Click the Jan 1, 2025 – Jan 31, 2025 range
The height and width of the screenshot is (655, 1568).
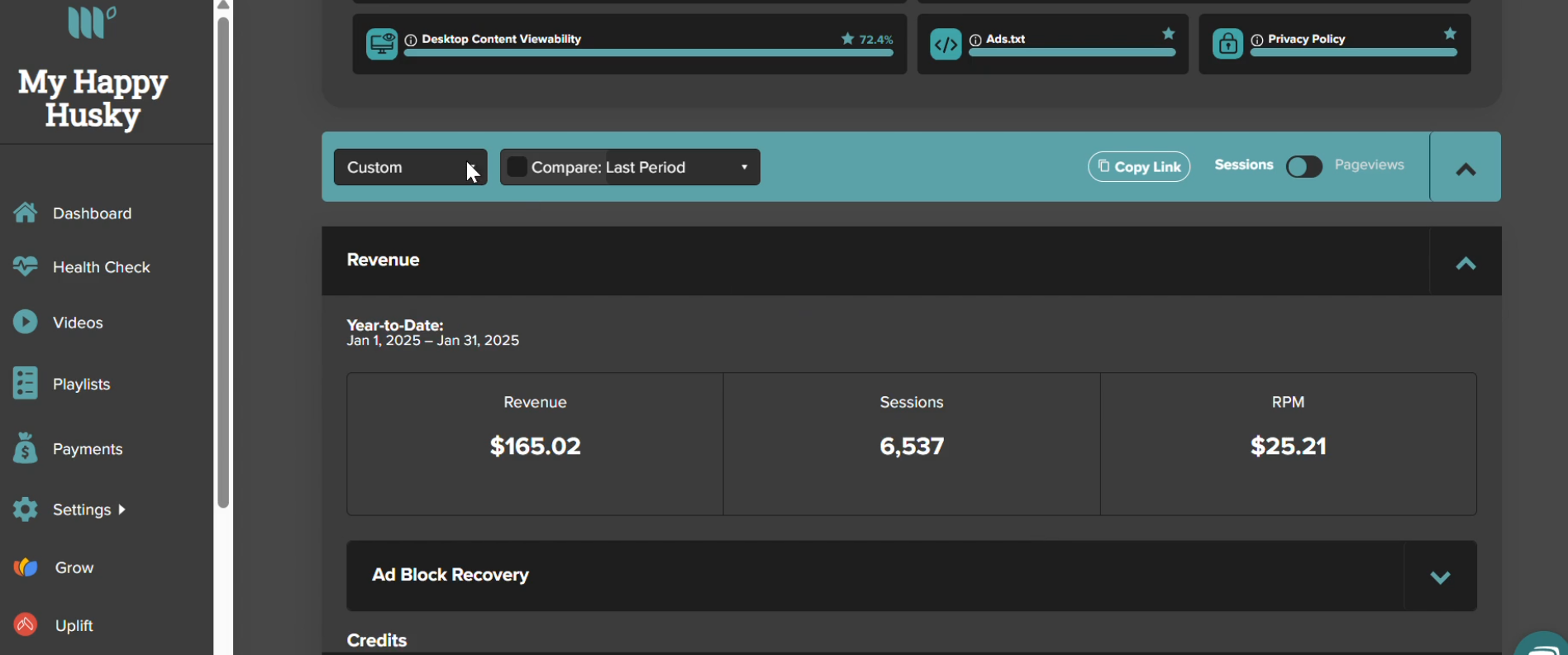point(433,341)
